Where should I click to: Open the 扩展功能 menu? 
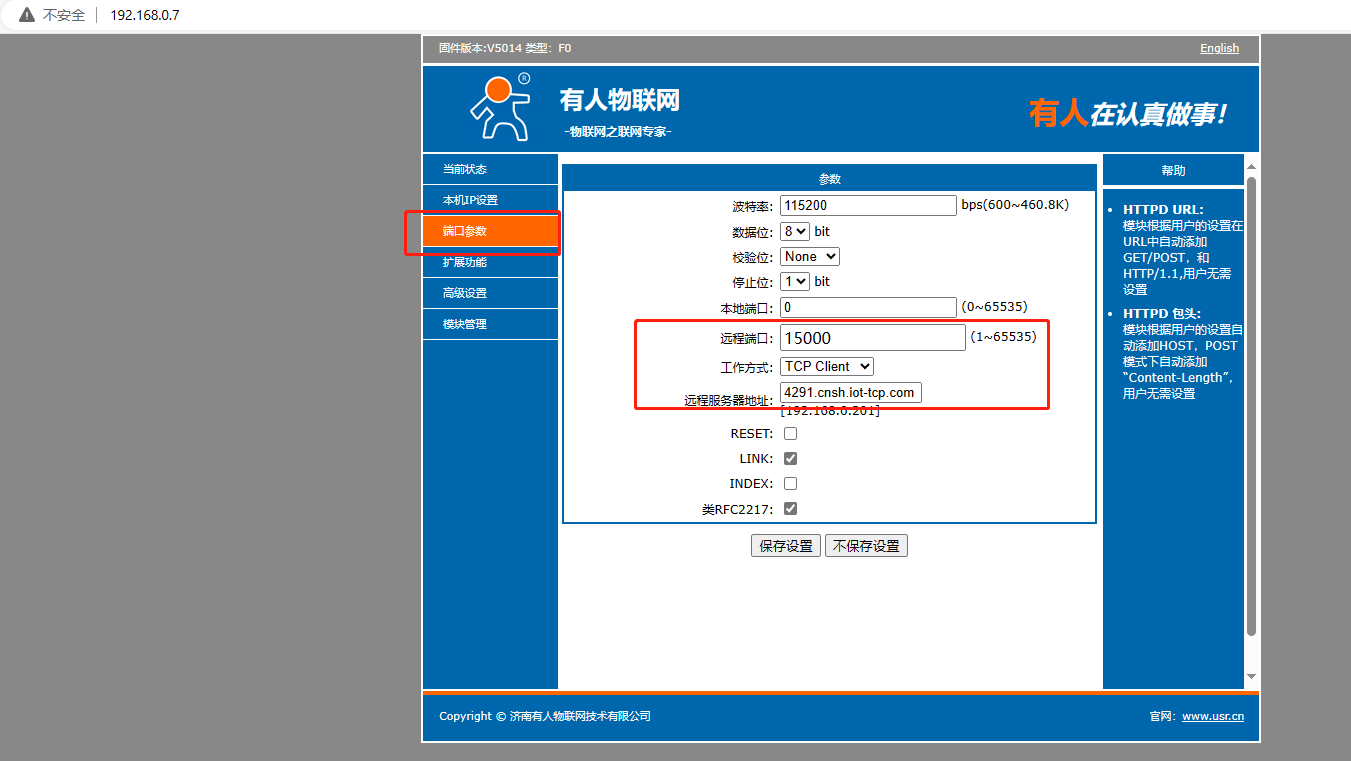(490, 262)
